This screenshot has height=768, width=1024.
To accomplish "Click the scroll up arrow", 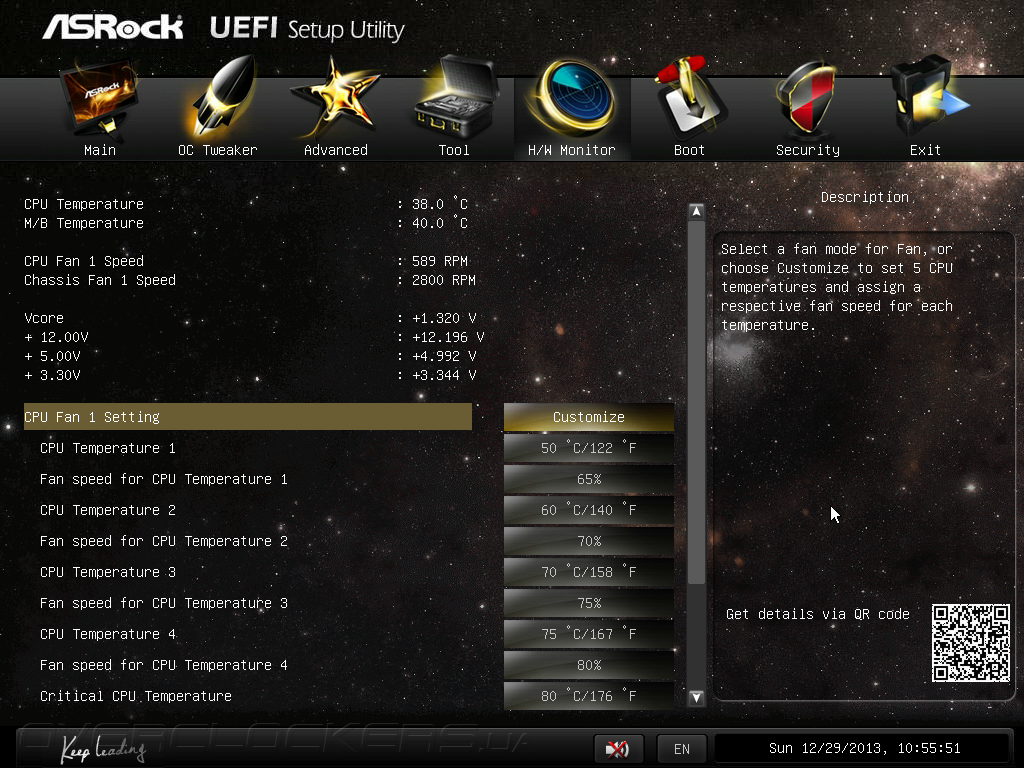I will pyautogui.click(x=696, y=212).
